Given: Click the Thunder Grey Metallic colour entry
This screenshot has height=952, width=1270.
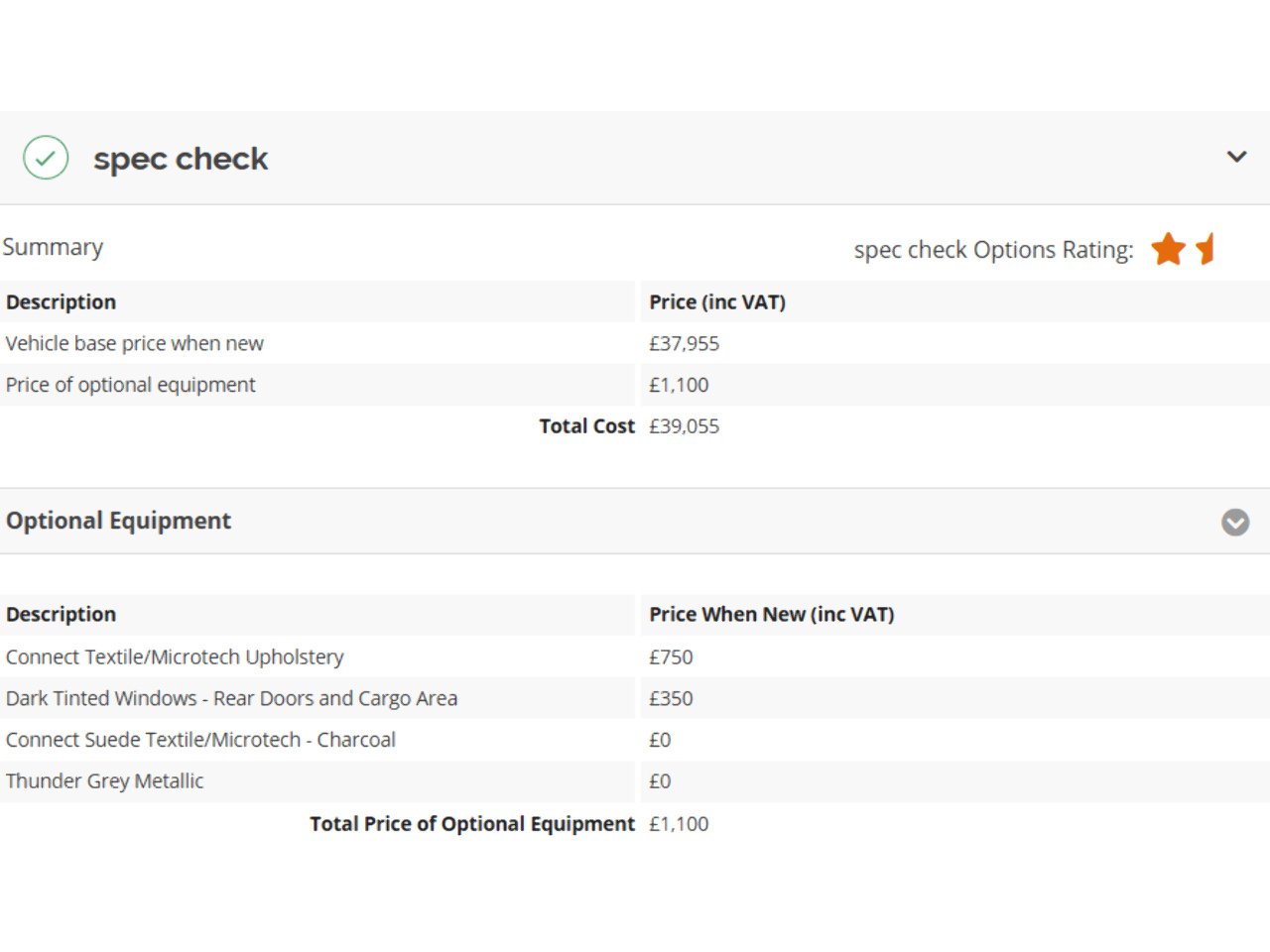Looking at the screenshot, I should [104, 781].
